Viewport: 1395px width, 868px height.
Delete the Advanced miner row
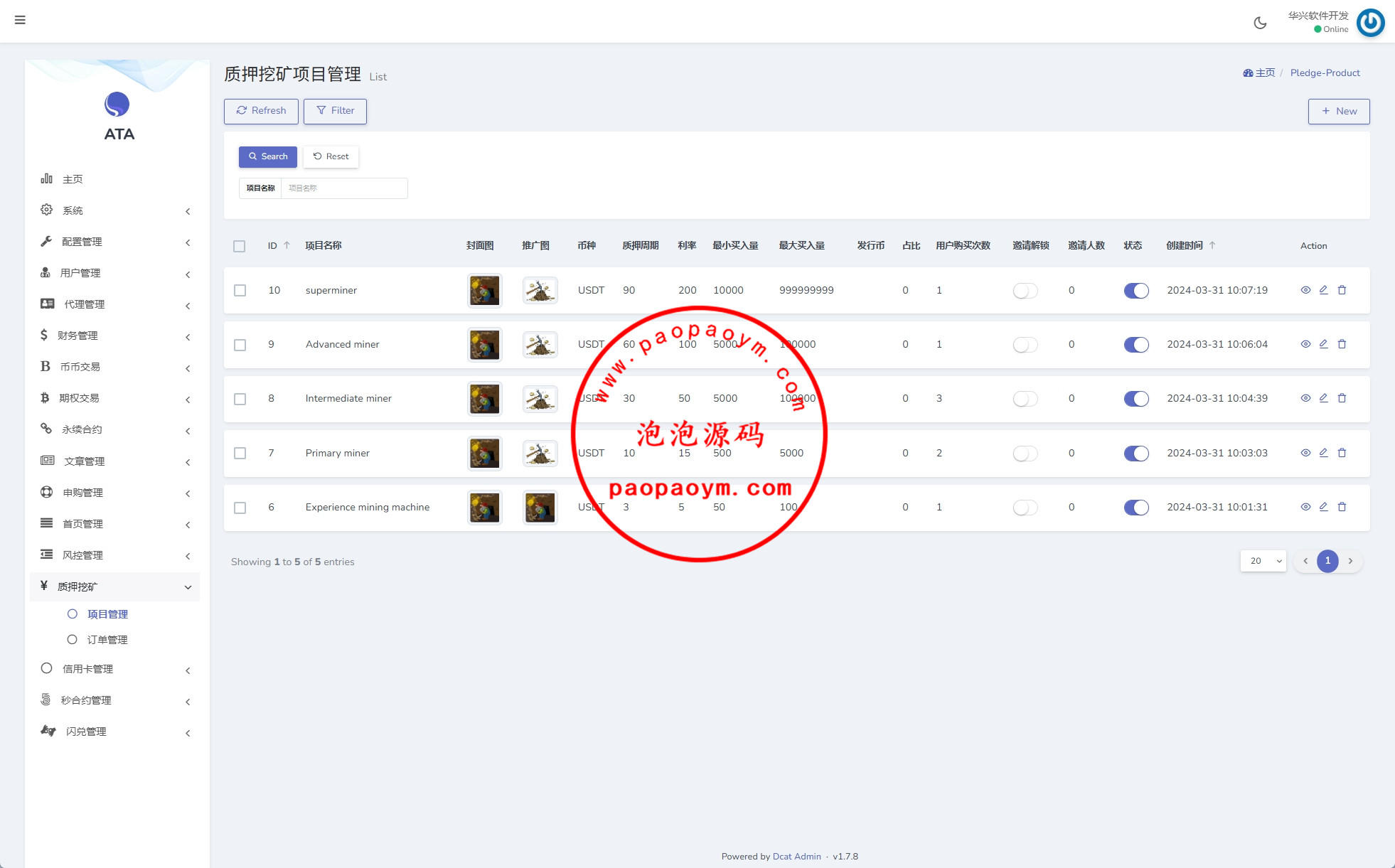[x=1342, y=344]
